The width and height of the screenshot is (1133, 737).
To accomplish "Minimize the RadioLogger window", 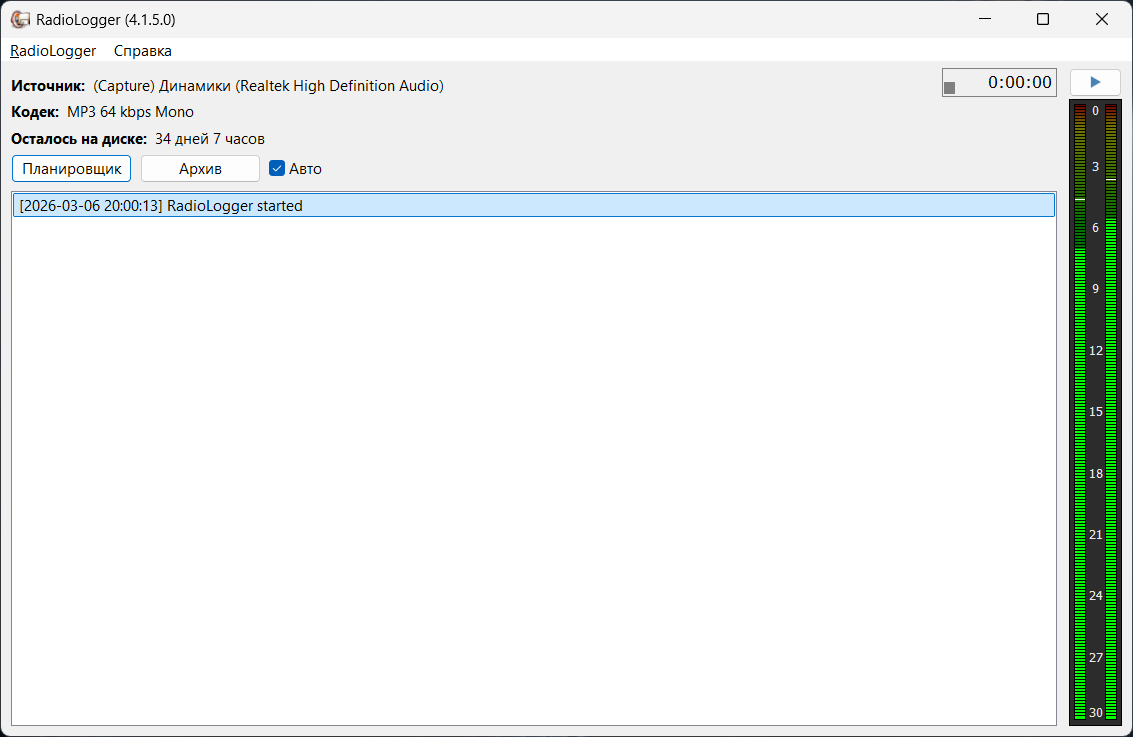I will [985, 19].
